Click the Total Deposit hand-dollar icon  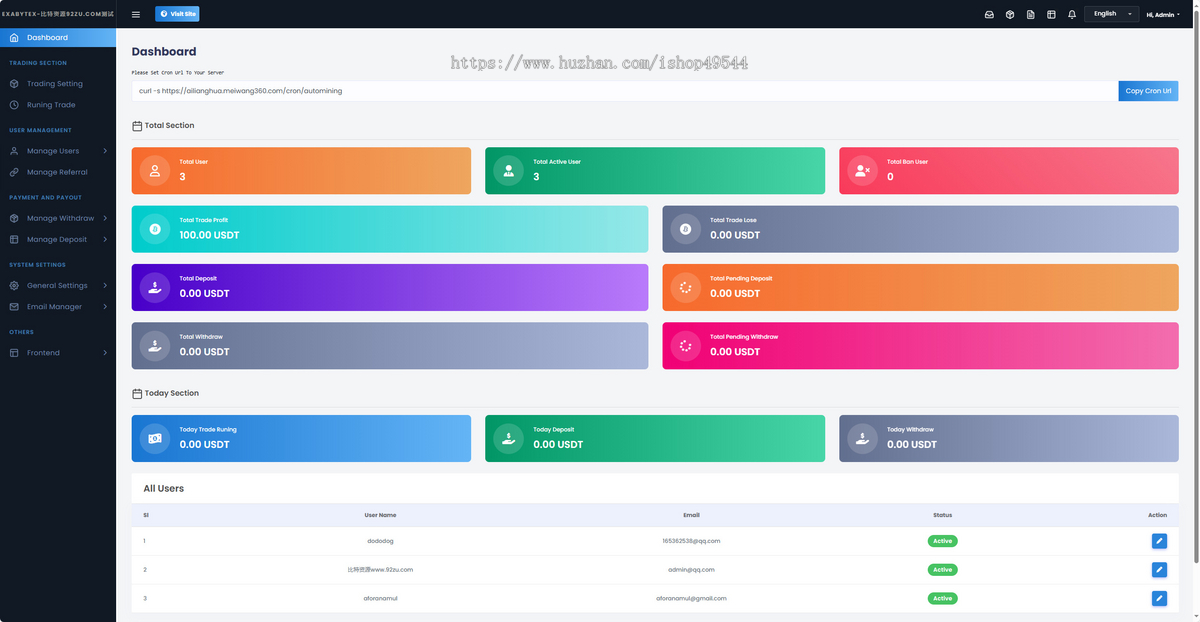[155, 288]
